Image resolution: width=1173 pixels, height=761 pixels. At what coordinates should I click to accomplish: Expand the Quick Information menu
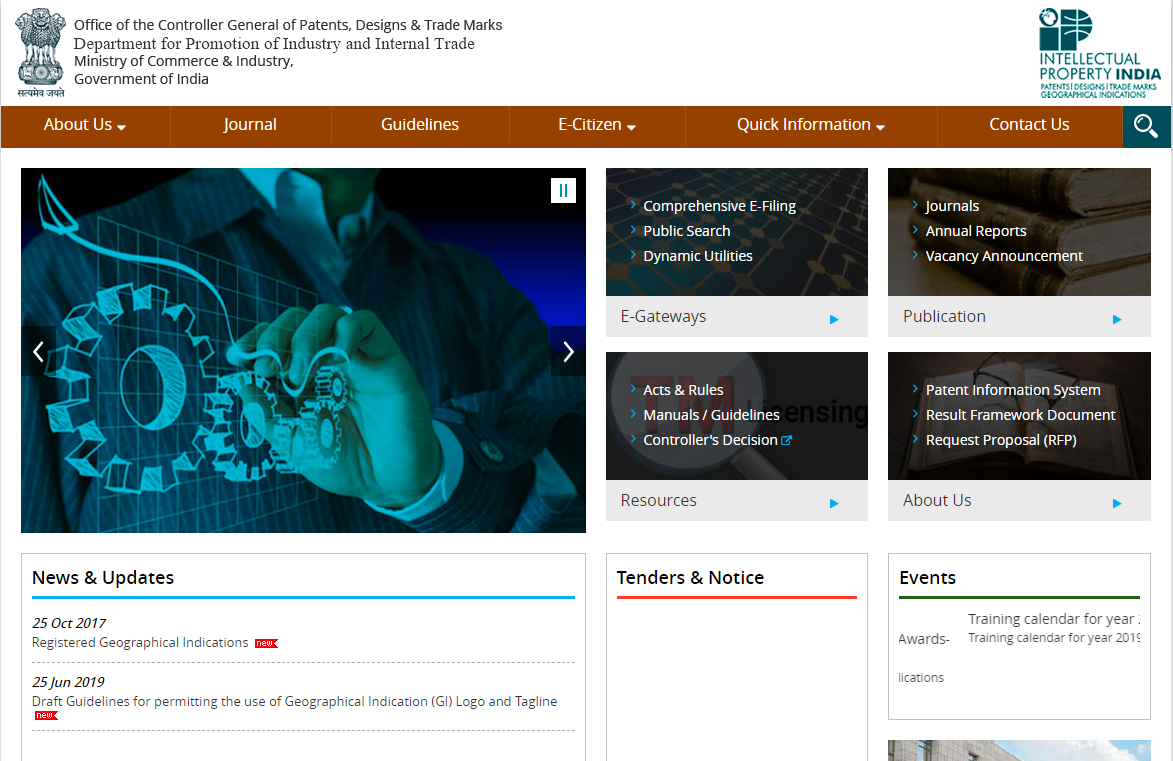coord(810,124)
